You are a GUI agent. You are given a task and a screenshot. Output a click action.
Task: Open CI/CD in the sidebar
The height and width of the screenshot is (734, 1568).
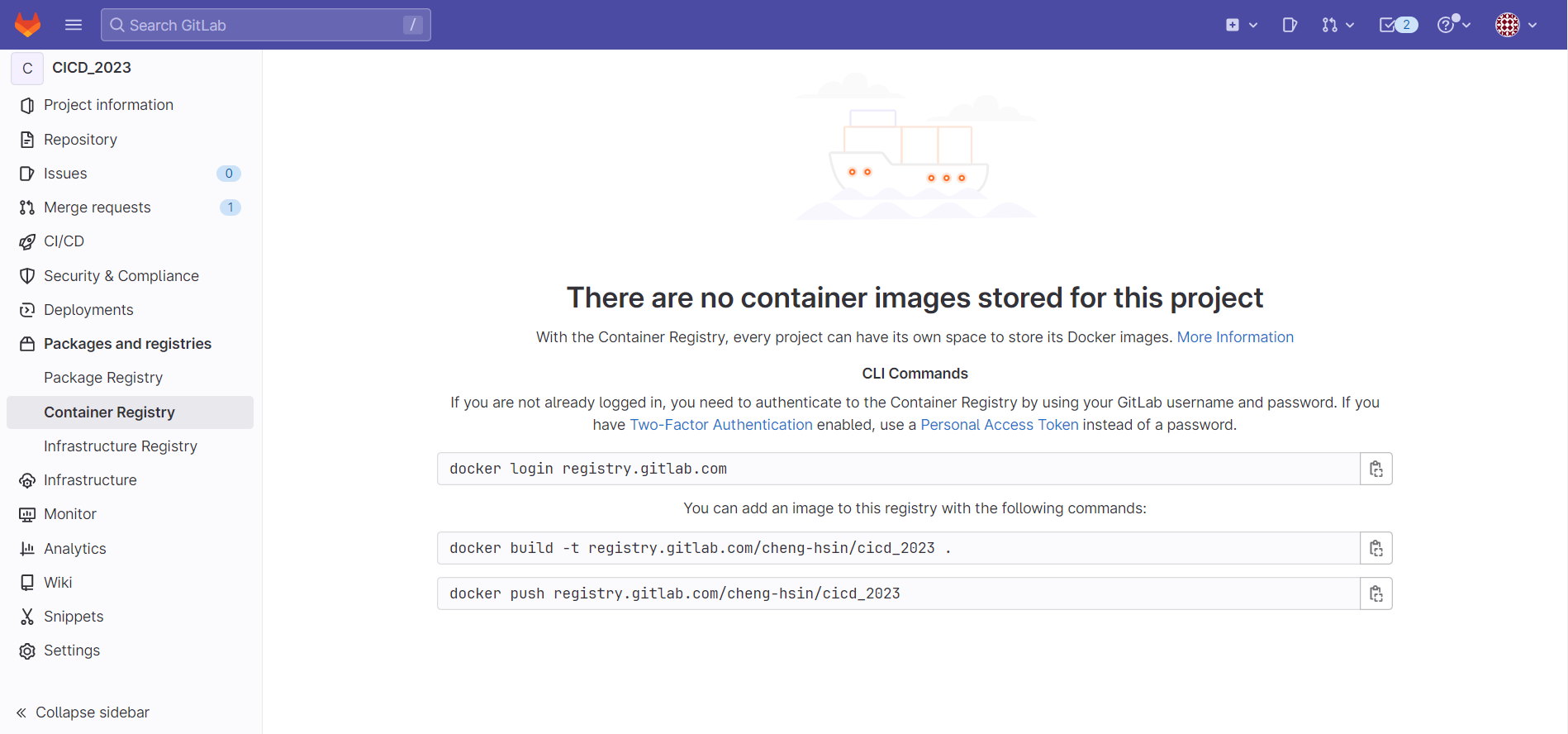point(64,241)
